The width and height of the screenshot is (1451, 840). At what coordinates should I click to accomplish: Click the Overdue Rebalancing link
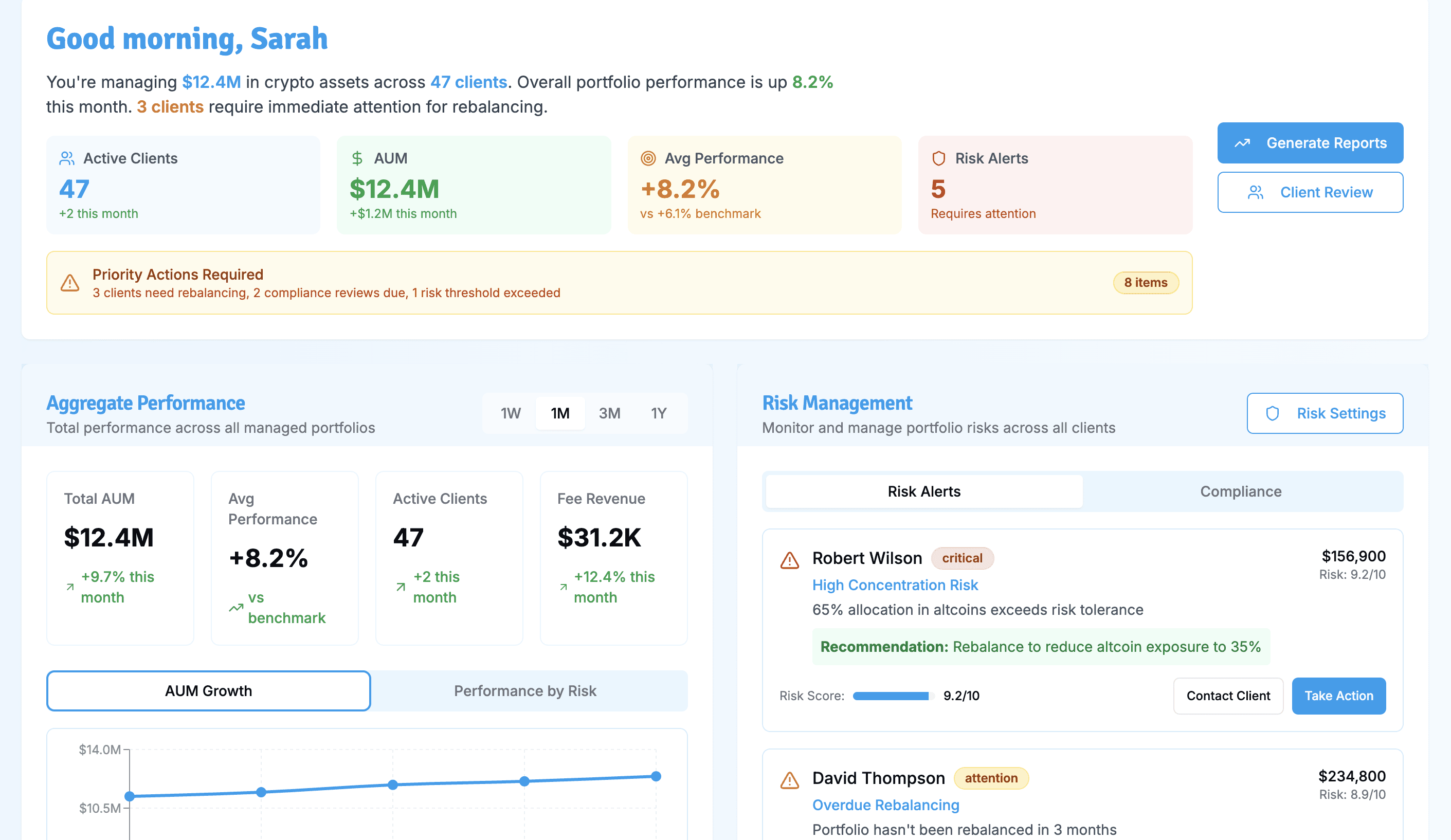(x=885, y=805)
